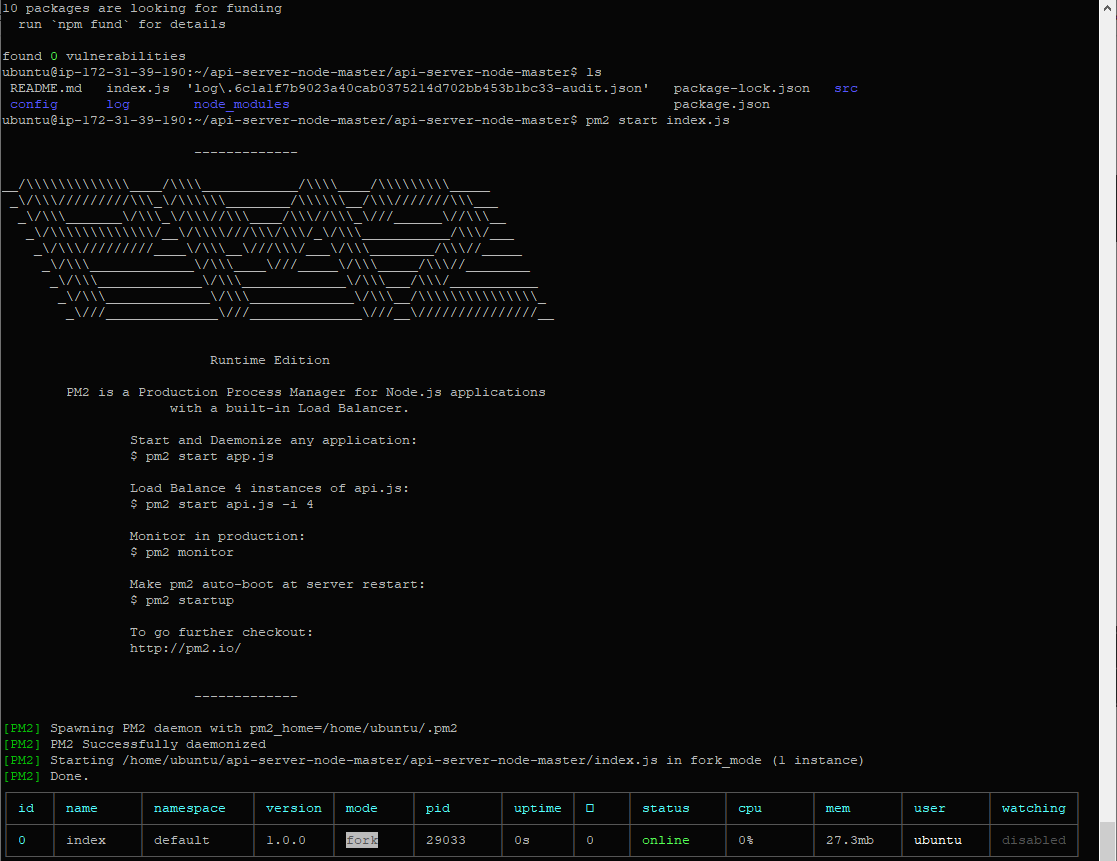Click the 'ubuntu' user cell in the table
This screenshot has height=861, width=1117.
tap(937, 840)
